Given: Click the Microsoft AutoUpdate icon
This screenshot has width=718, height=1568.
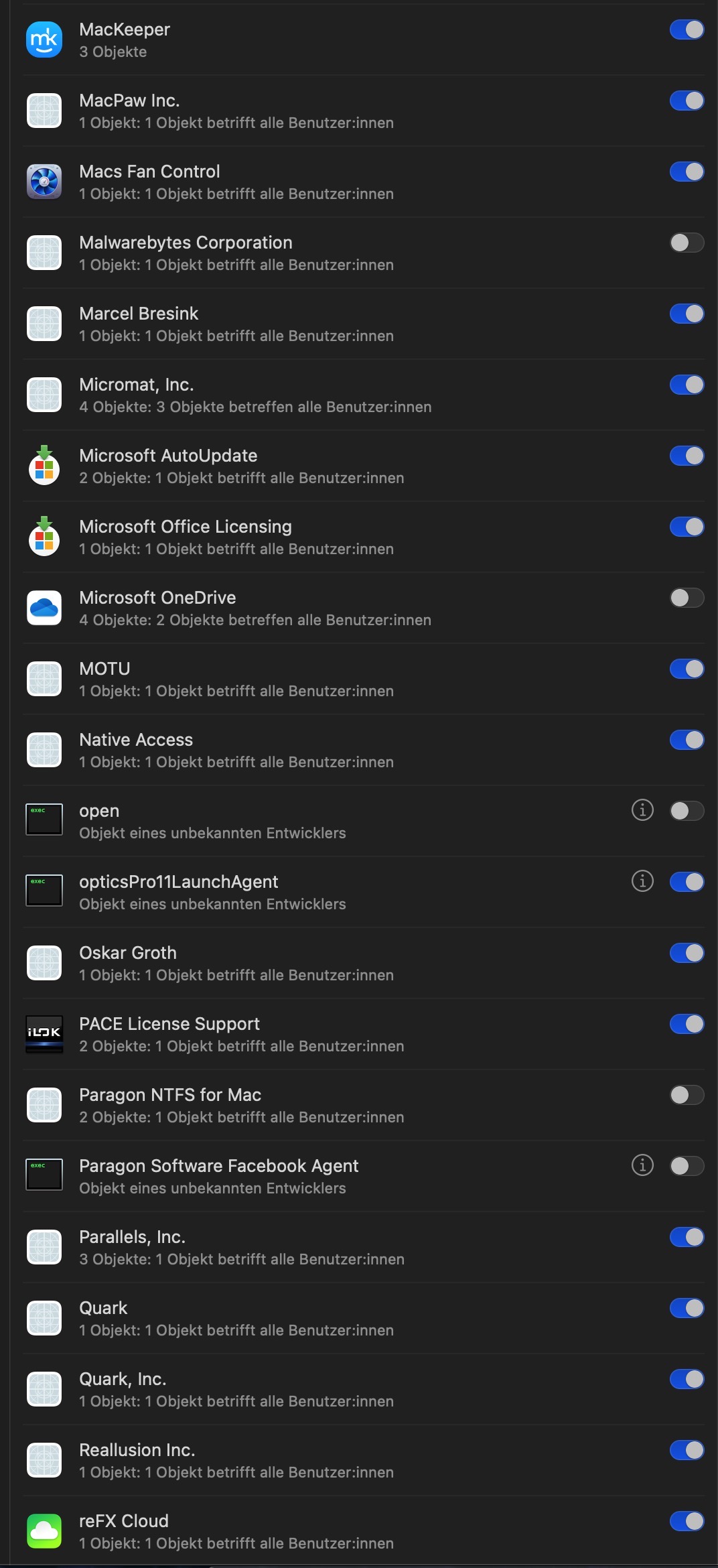Looking at the screenshot, I should [x=44, y=466].
